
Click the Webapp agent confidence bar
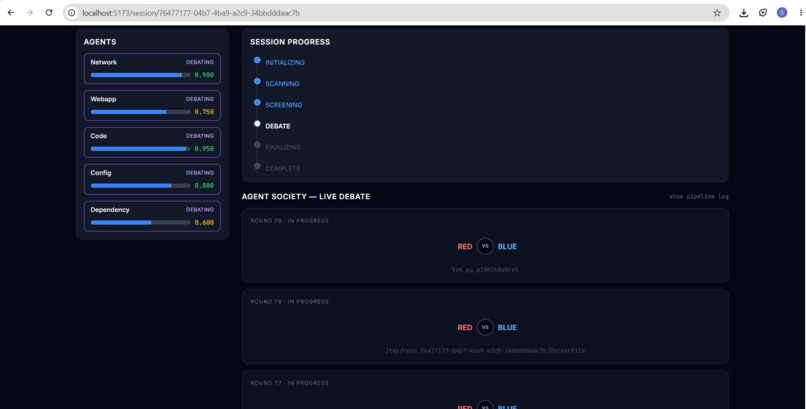click(x=140, y=112)
